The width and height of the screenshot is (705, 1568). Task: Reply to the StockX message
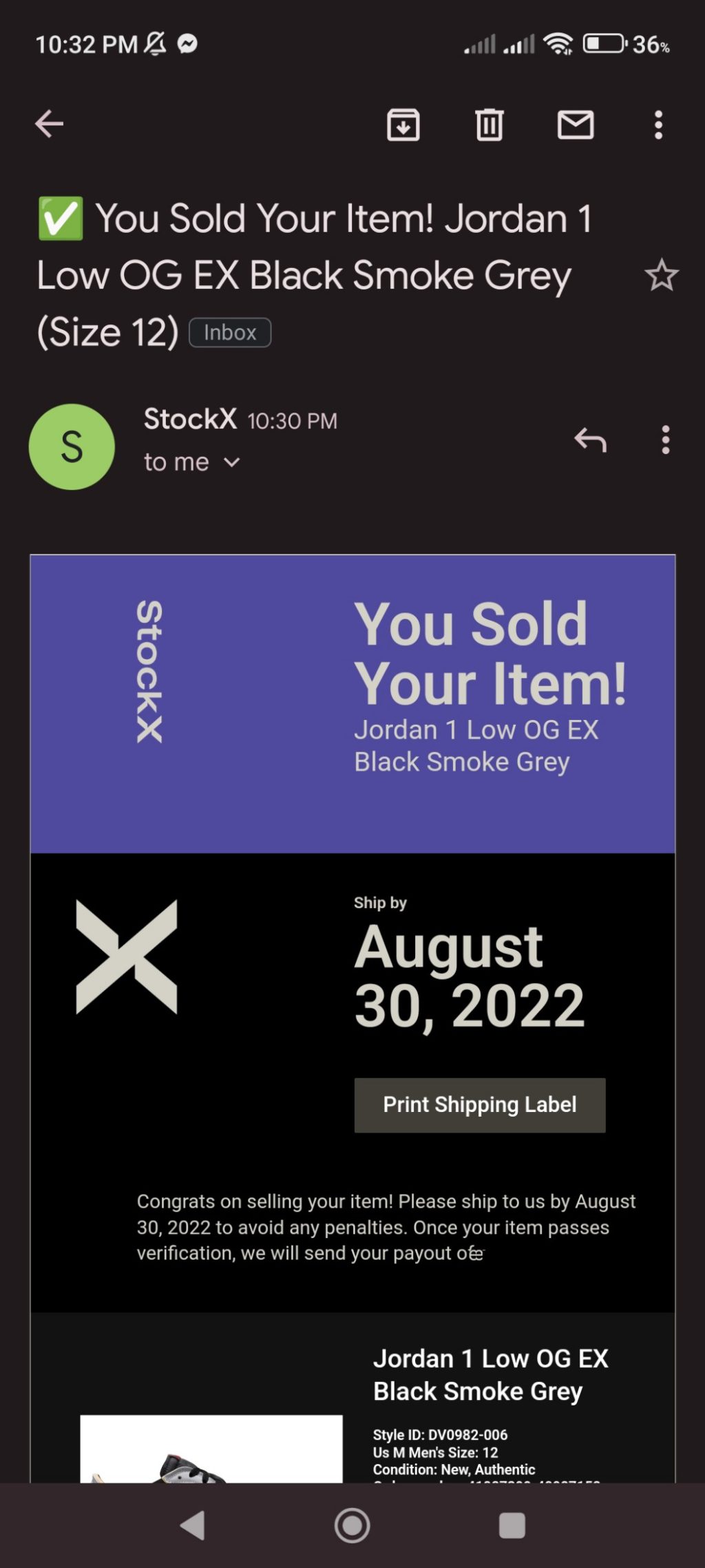pyautogui.click(x=591, y=440)
